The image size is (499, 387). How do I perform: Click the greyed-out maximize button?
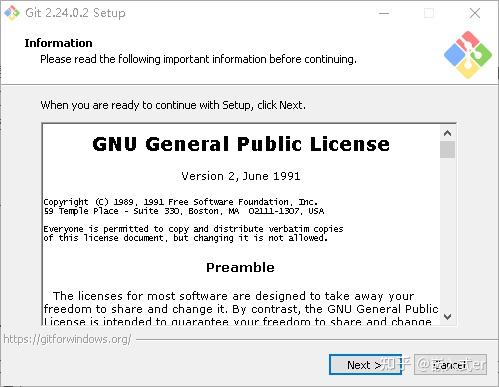point(429,13)
